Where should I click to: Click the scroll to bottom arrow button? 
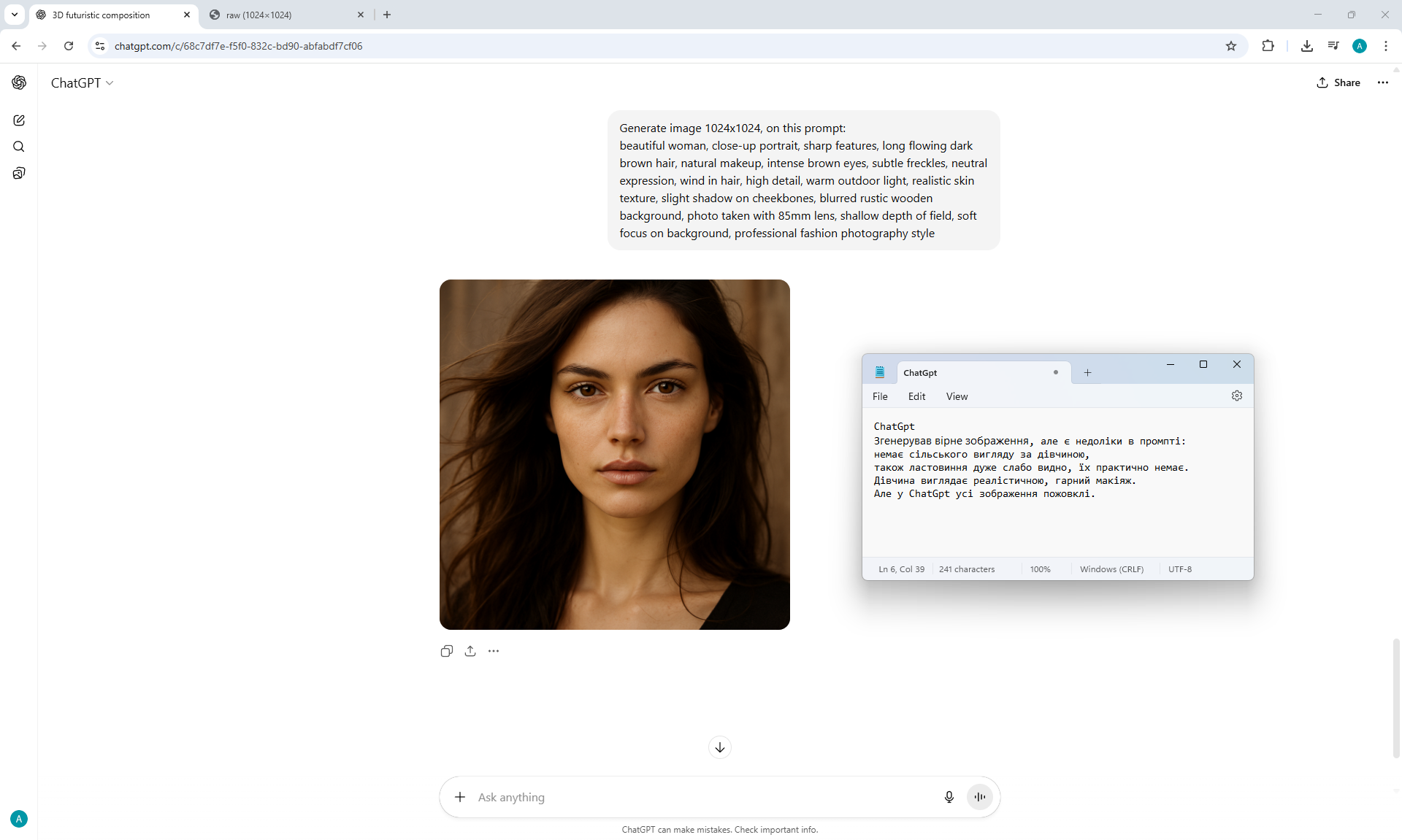pyautogui.click(x=719, y=747)
